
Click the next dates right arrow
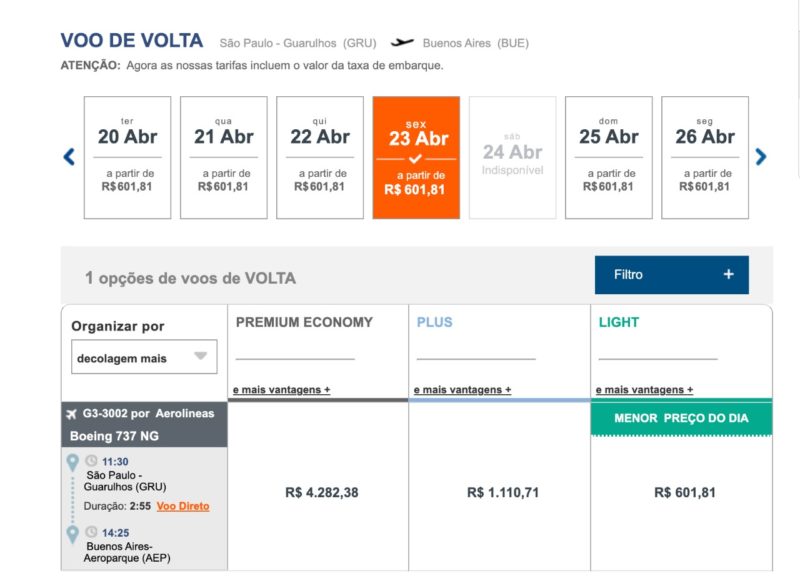761,157
